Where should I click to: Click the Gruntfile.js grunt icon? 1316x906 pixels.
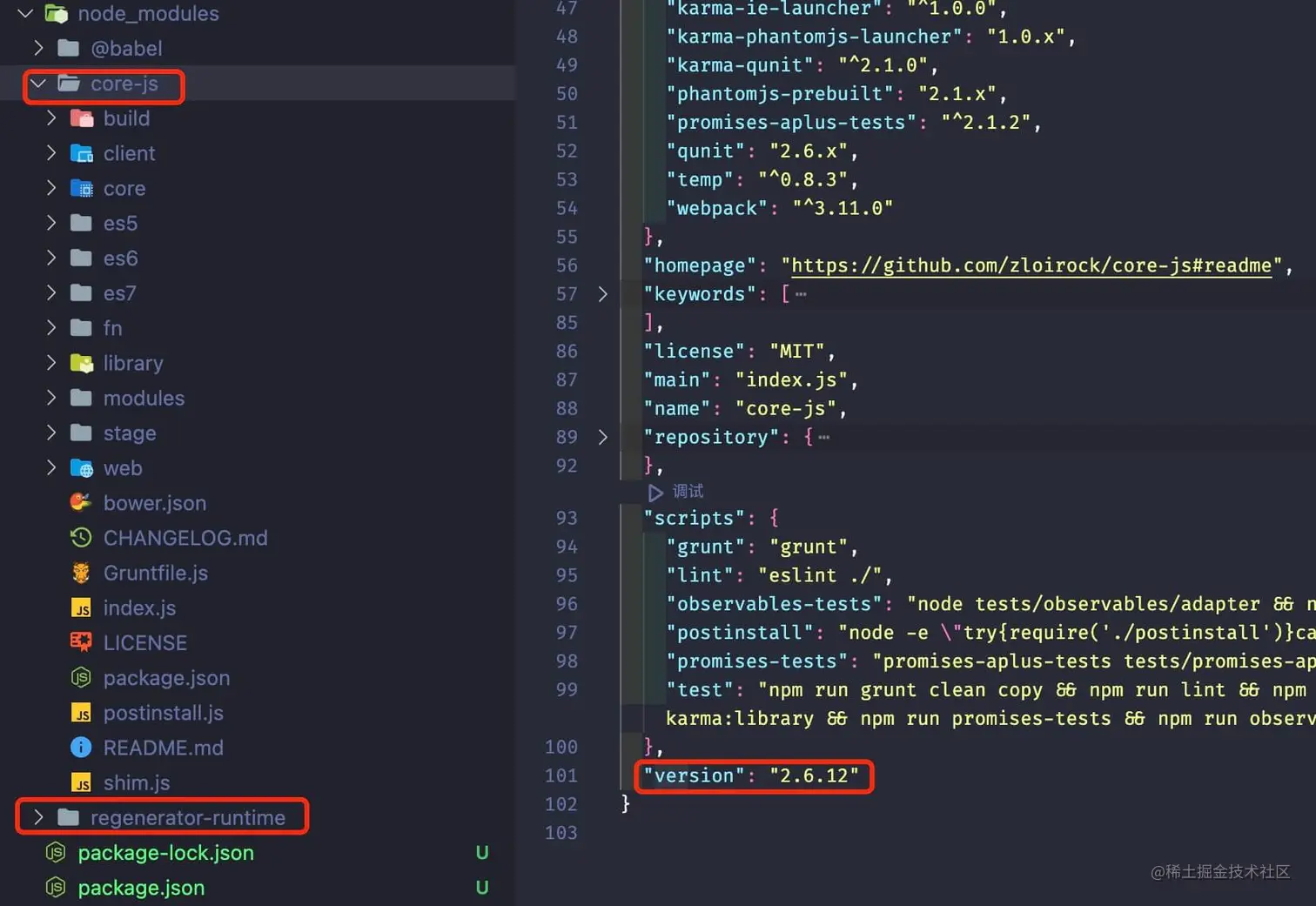click(x=81, y=573)
